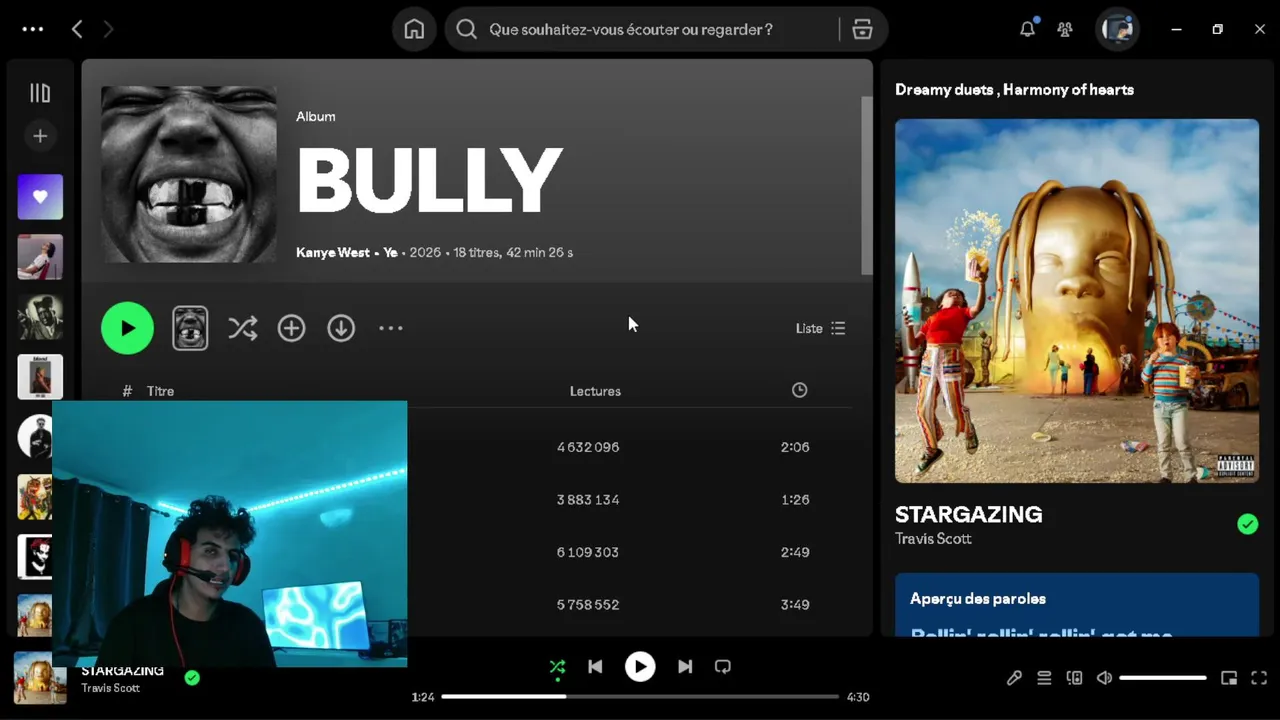The height and width of the screenshot is (720, 1280).
Task: Open the Browse icon in search bar
Action: pyautogui.click(x=862, y=29)
